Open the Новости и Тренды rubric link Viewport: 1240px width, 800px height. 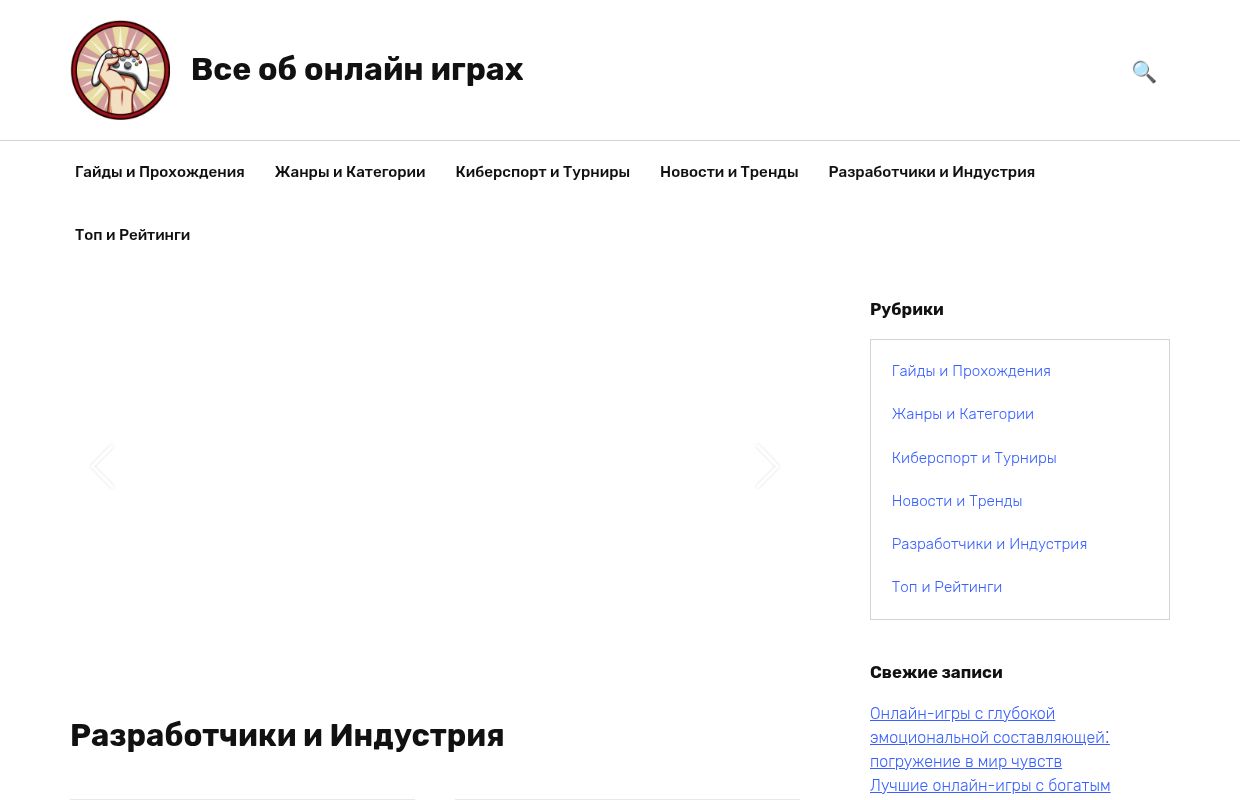click(957, 500)
